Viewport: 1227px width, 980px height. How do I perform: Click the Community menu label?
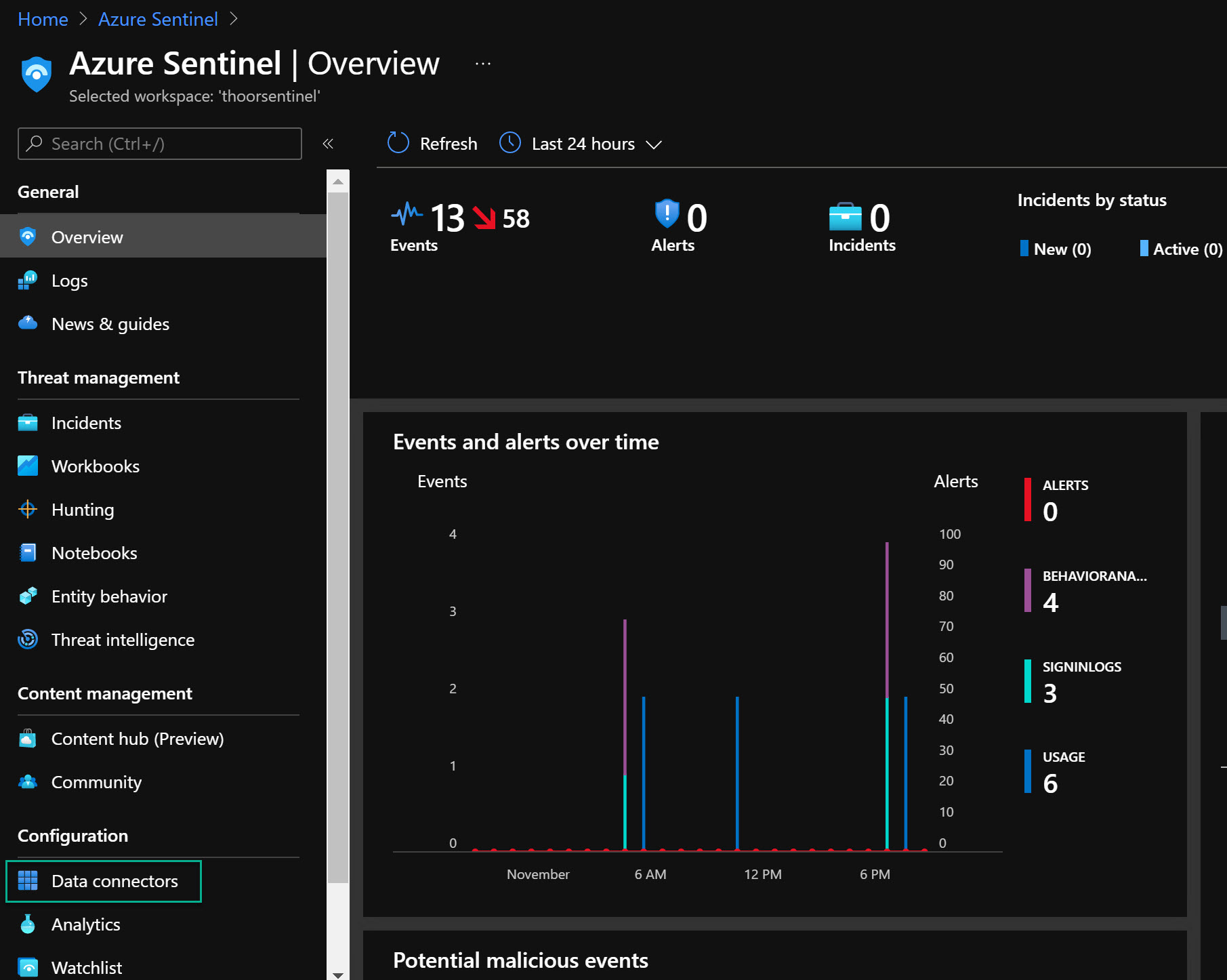pos(97,782)
